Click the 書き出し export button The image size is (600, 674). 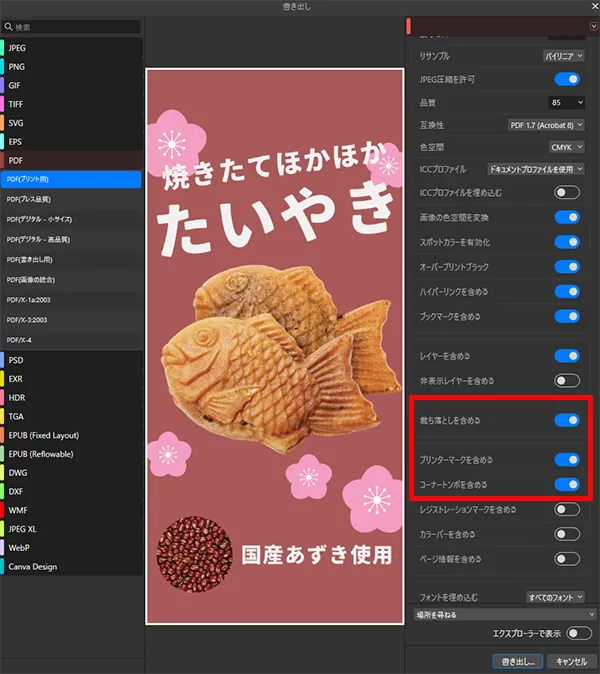click(518, 661)
